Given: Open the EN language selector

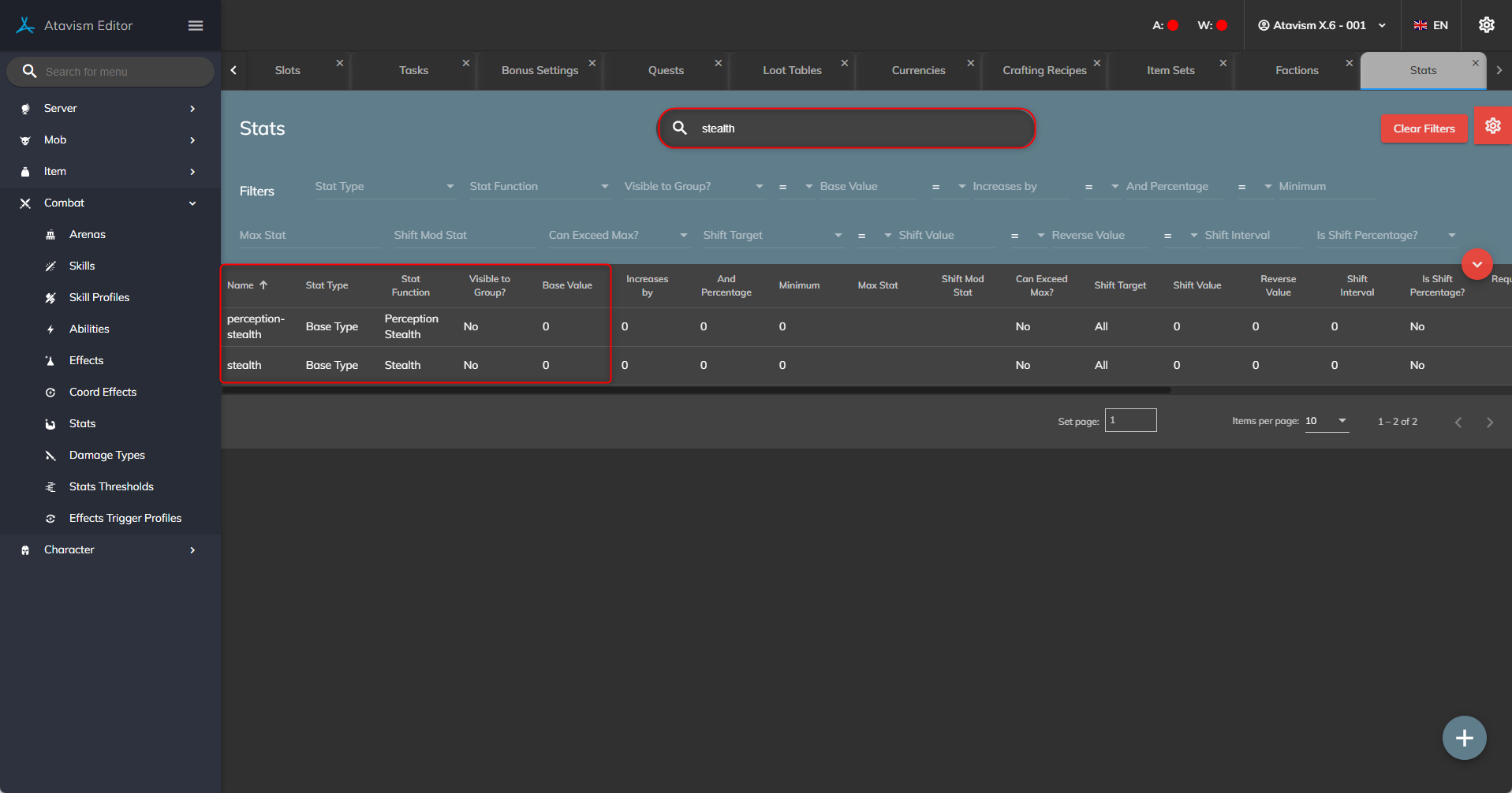Looking at the screenshot, I should tap(1431, 25).
